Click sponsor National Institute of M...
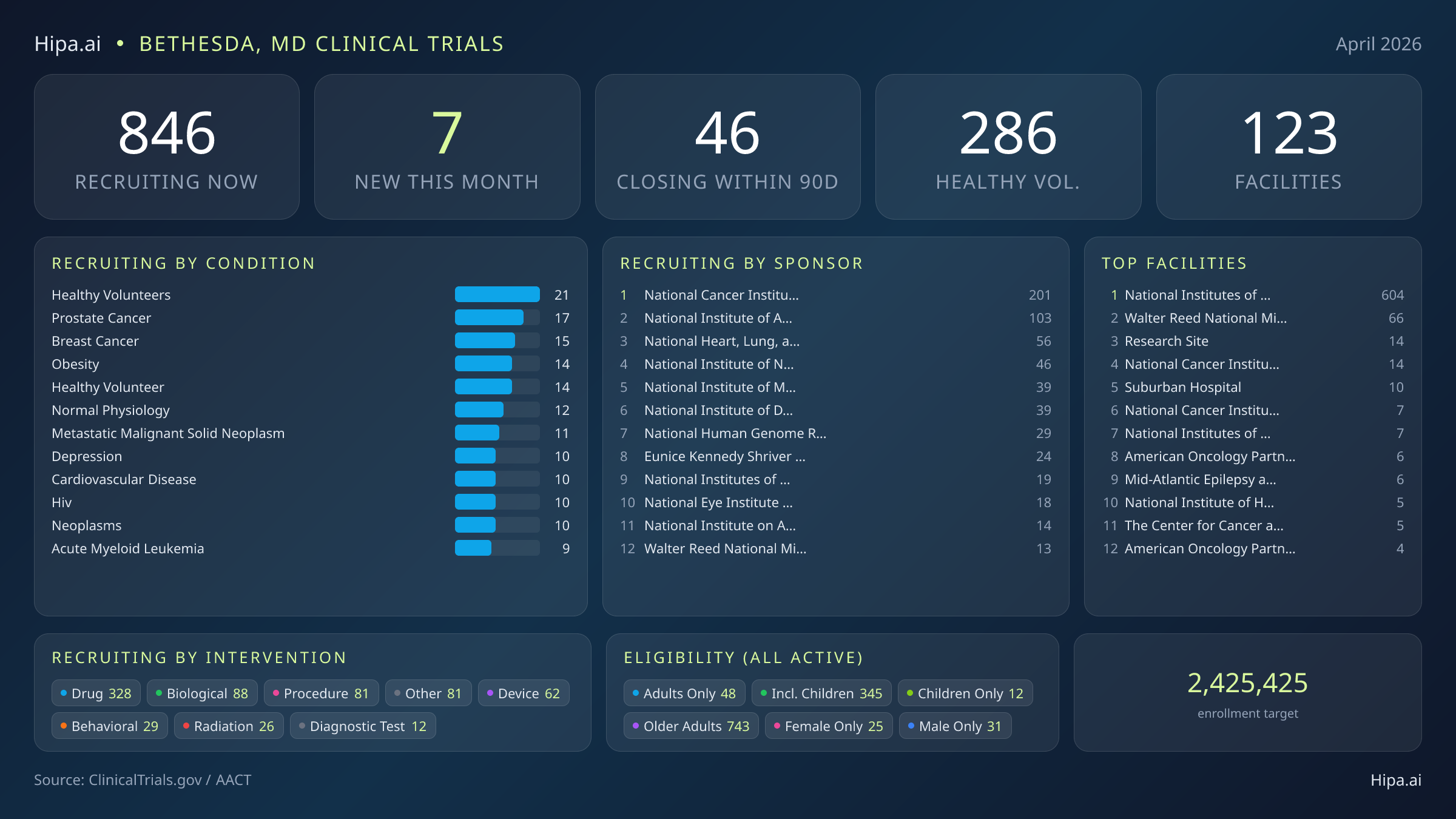The width and height of the screenshot is (1456, 819). (835, 387)
